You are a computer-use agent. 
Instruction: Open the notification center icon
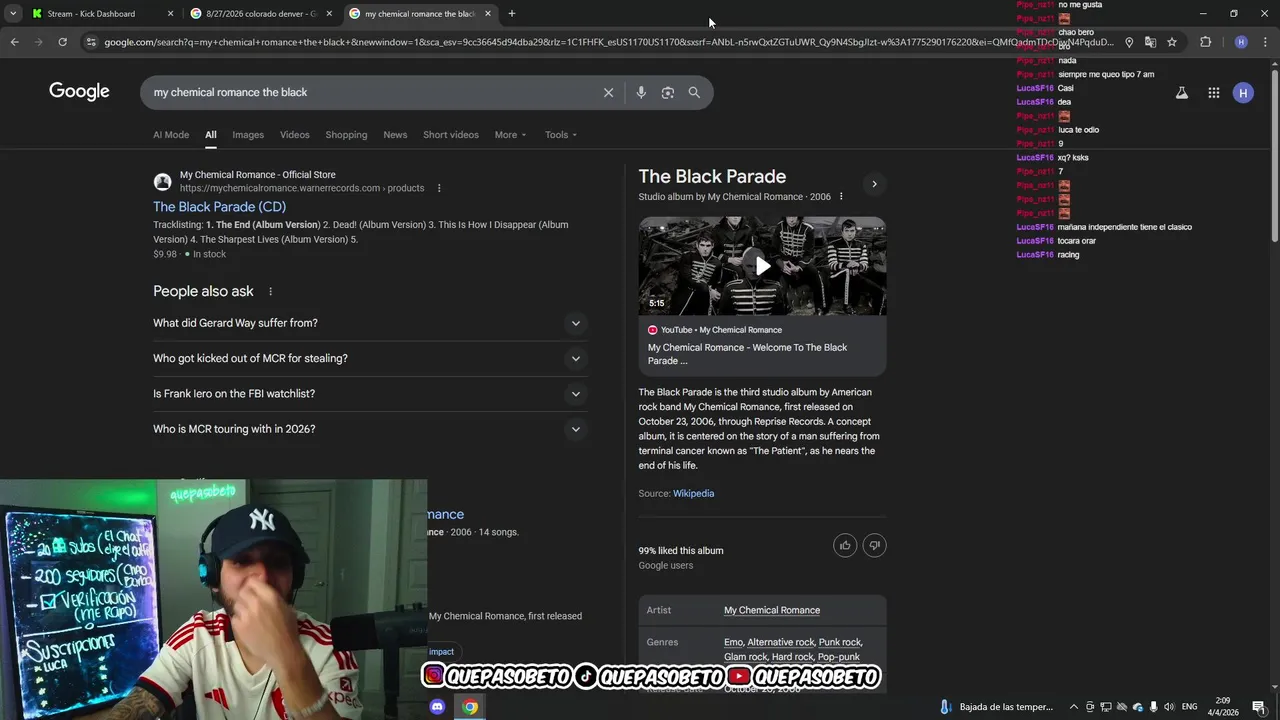pyautogui.click(x=1258, y=707)
